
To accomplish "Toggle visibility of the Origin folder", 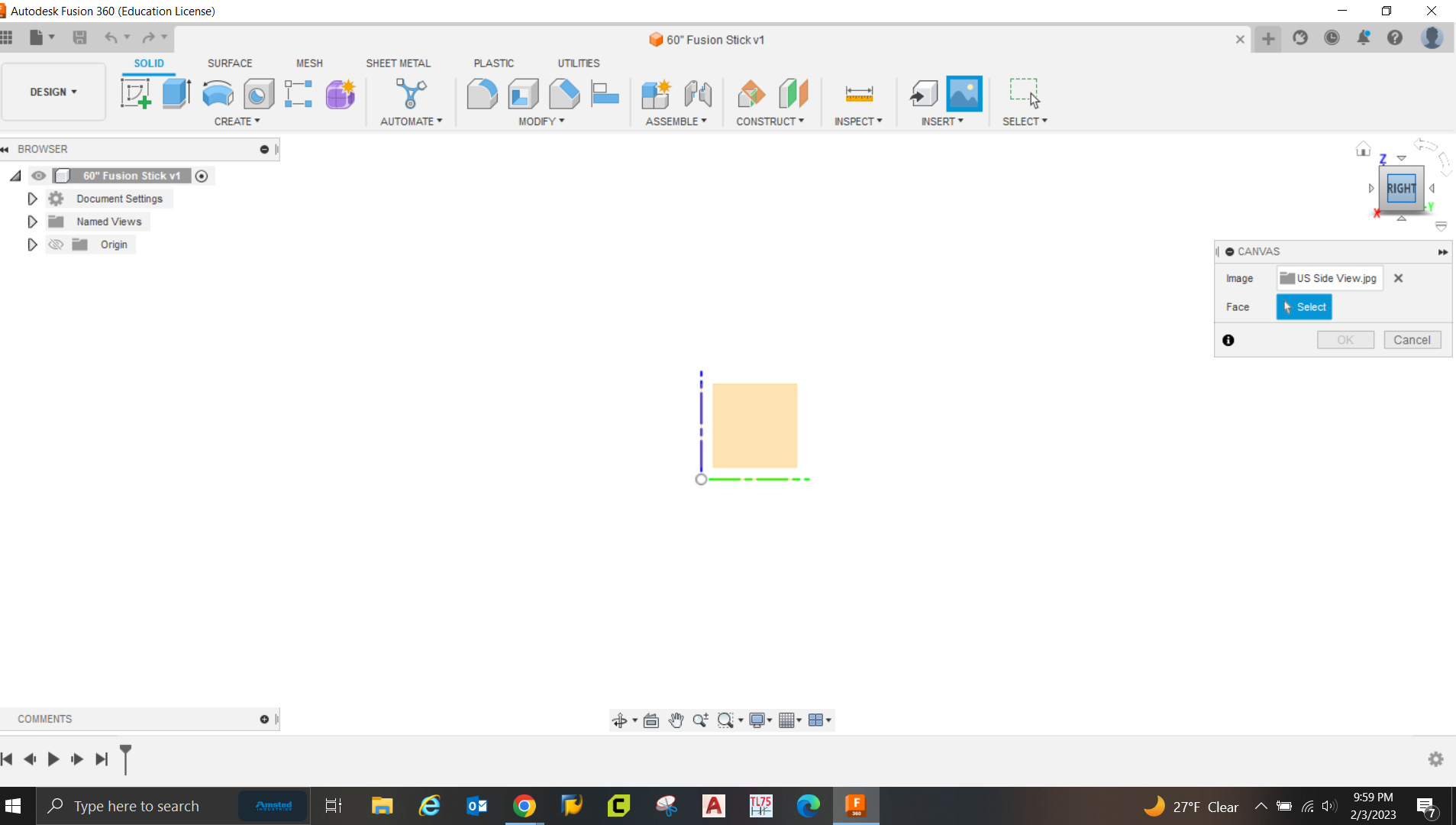I will pyautogui.click(x=55, y=244).
